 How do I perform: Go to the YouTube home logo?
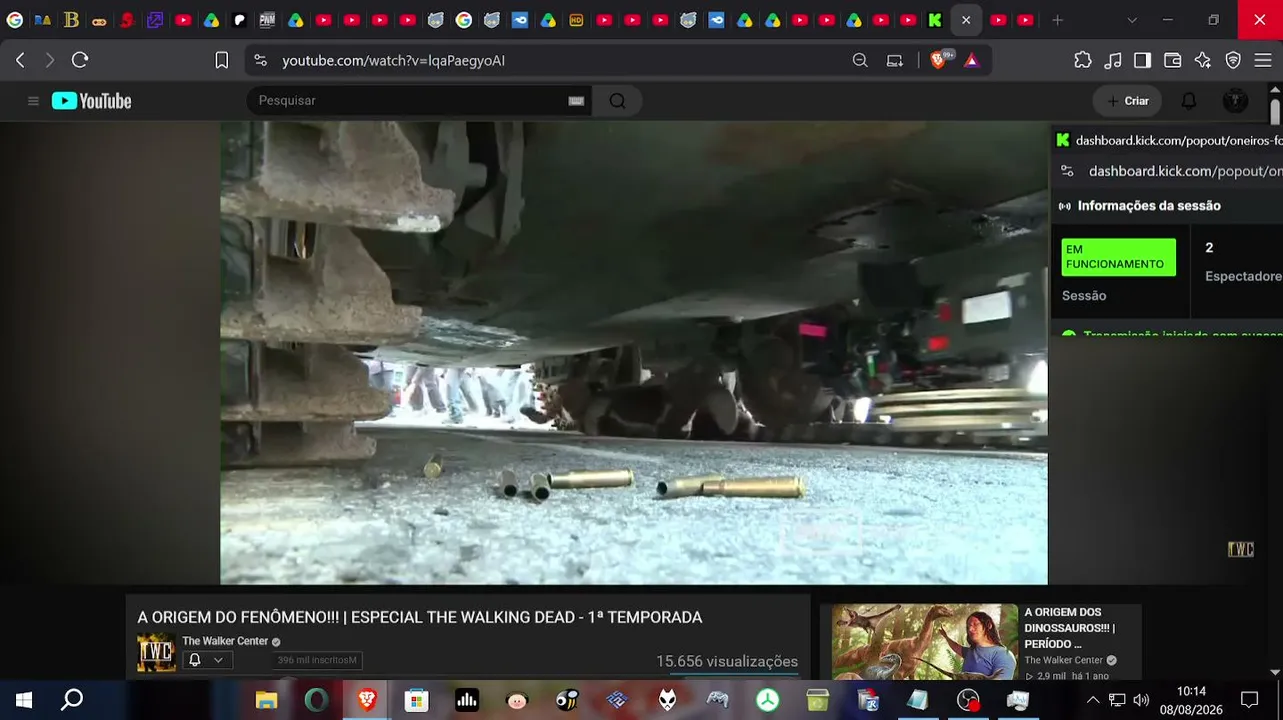(92, 101)
